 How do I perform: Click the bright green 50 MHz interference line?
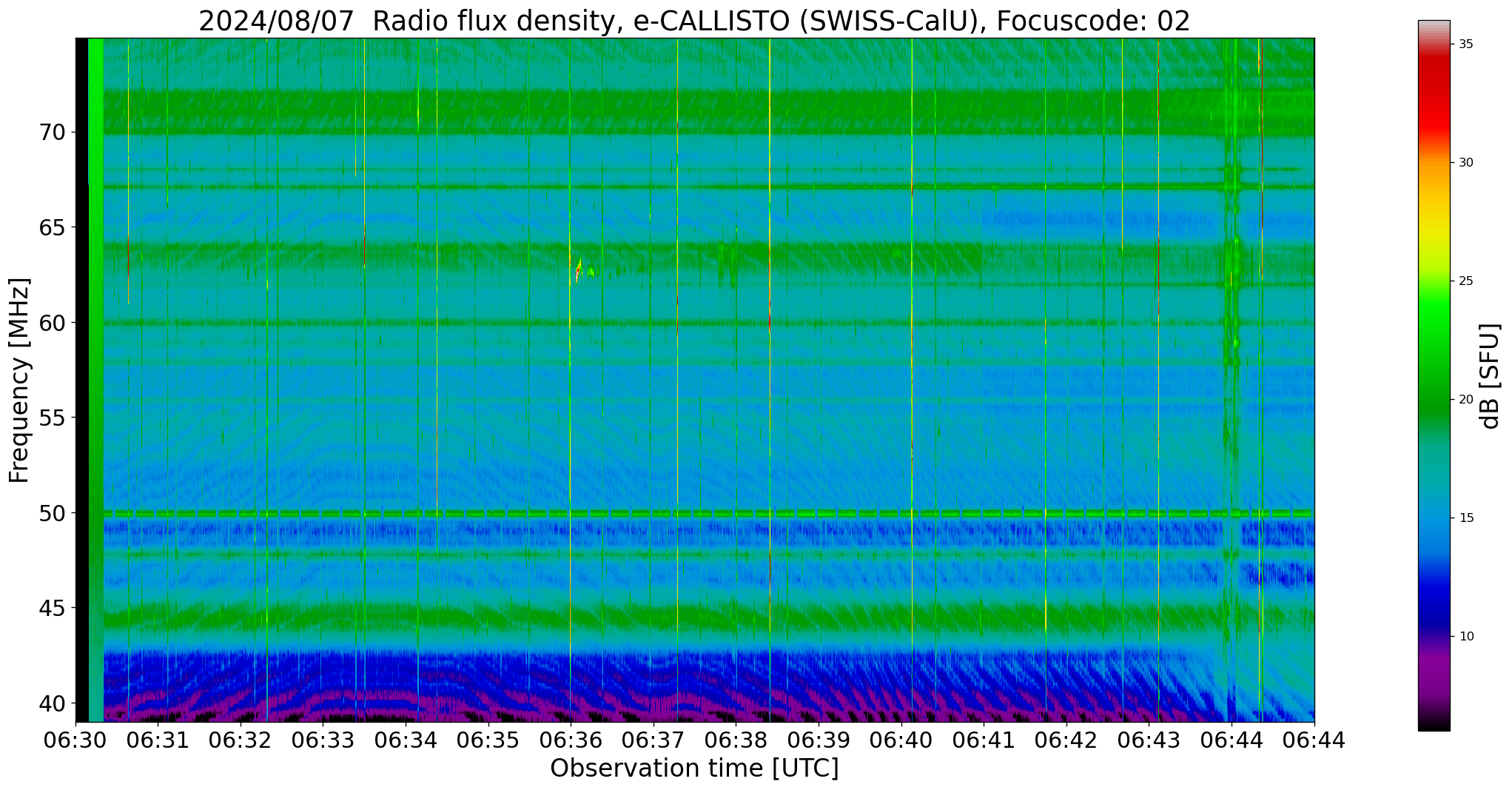708,512
